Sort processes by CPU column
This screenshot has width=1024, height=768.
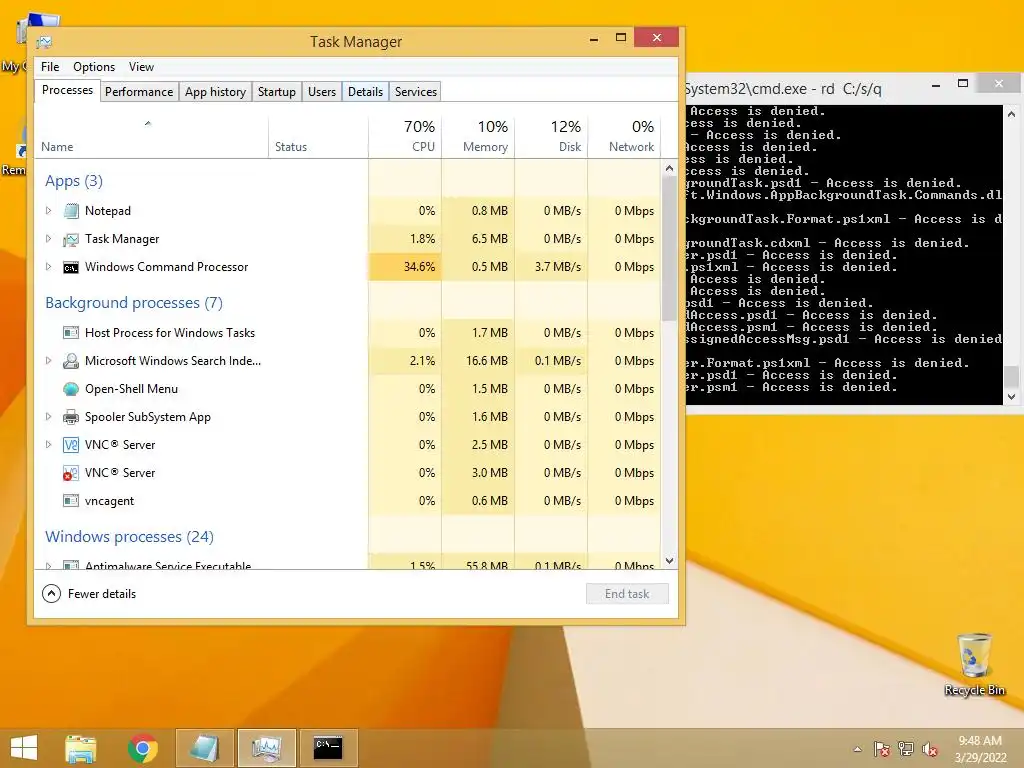click(x=405, y=137)
